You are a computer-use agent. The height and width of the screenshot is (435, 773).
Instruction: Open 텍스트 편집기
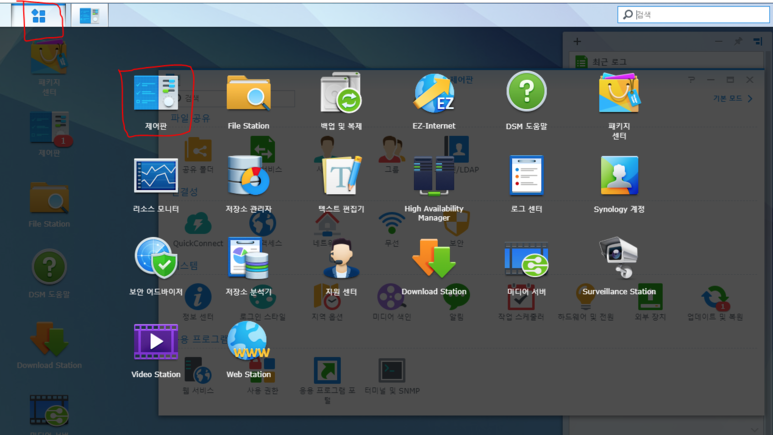341,185
